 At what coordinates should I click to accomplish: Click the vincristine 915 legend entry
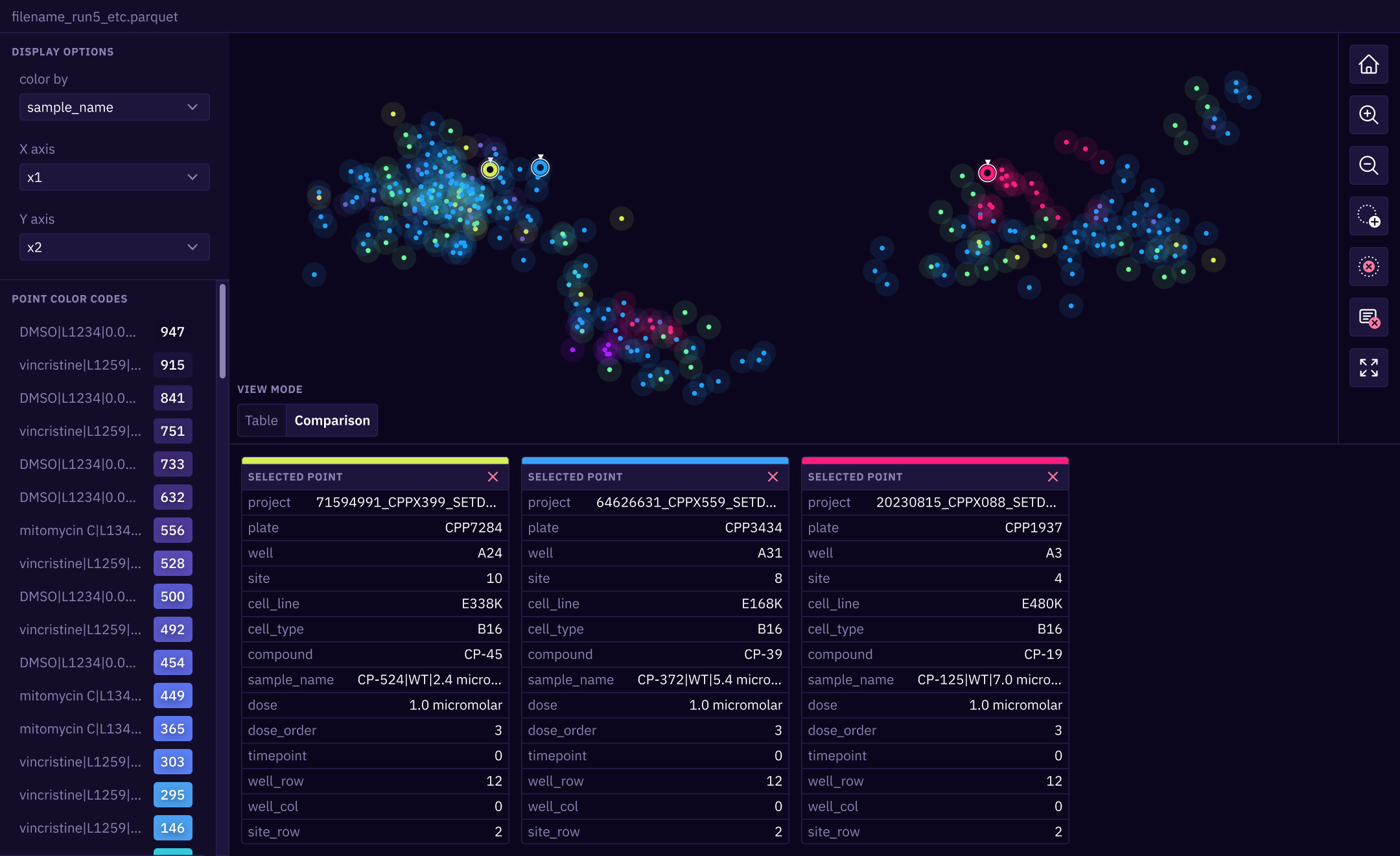pyautogui.click(x=80, y=365)
